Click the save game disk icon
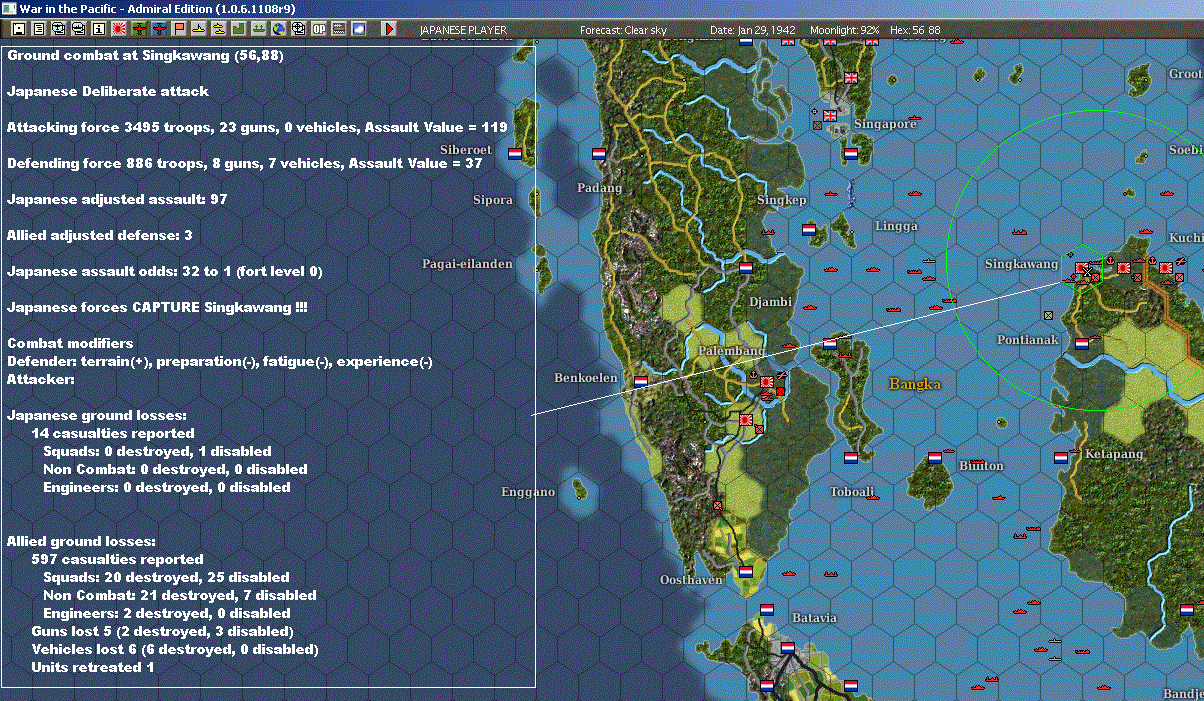 tap(18, 29)
